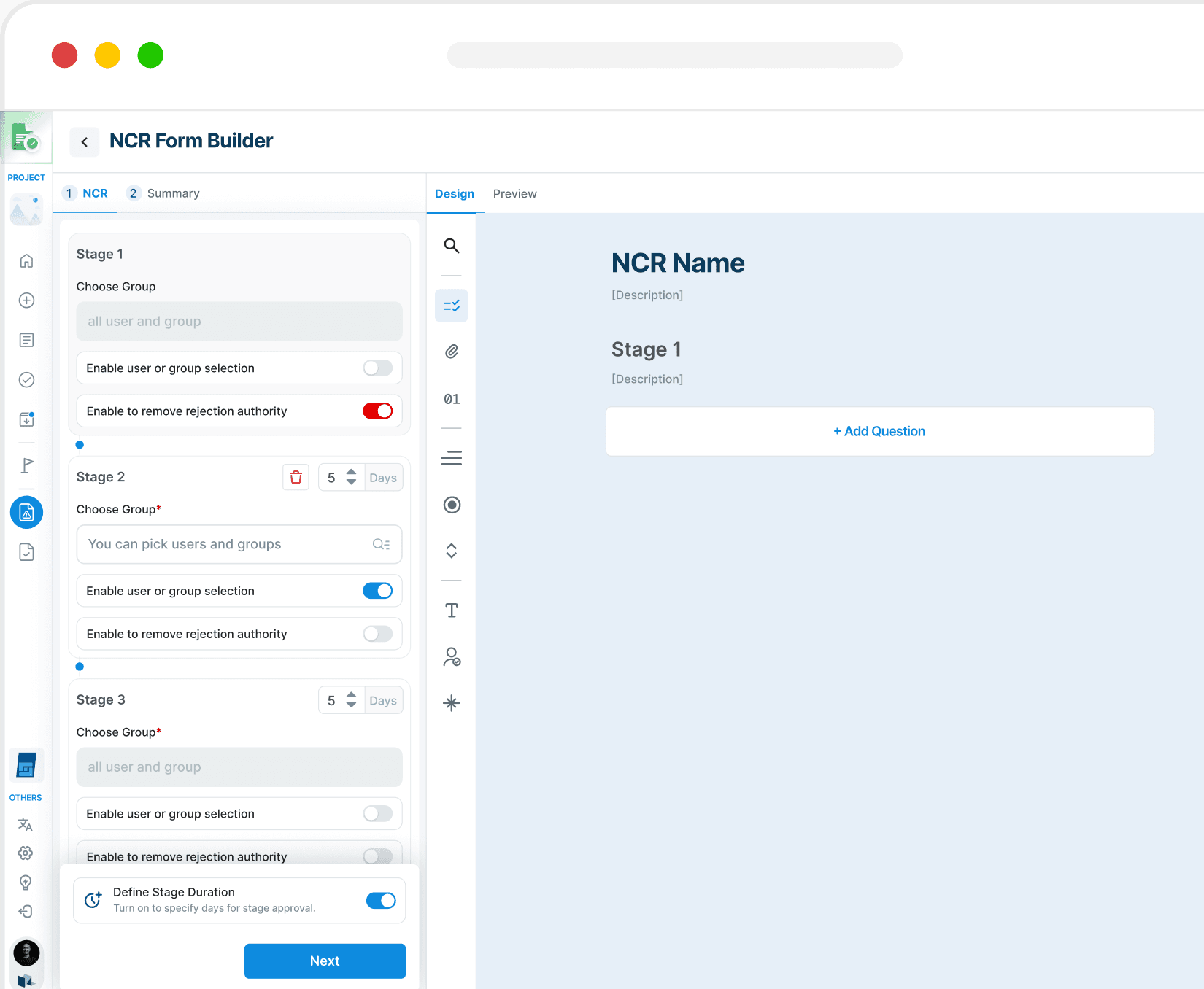Toggle Stage 1 remove rejection authority switch
This screenshot has width=1204, height=989.
(378, 411)
